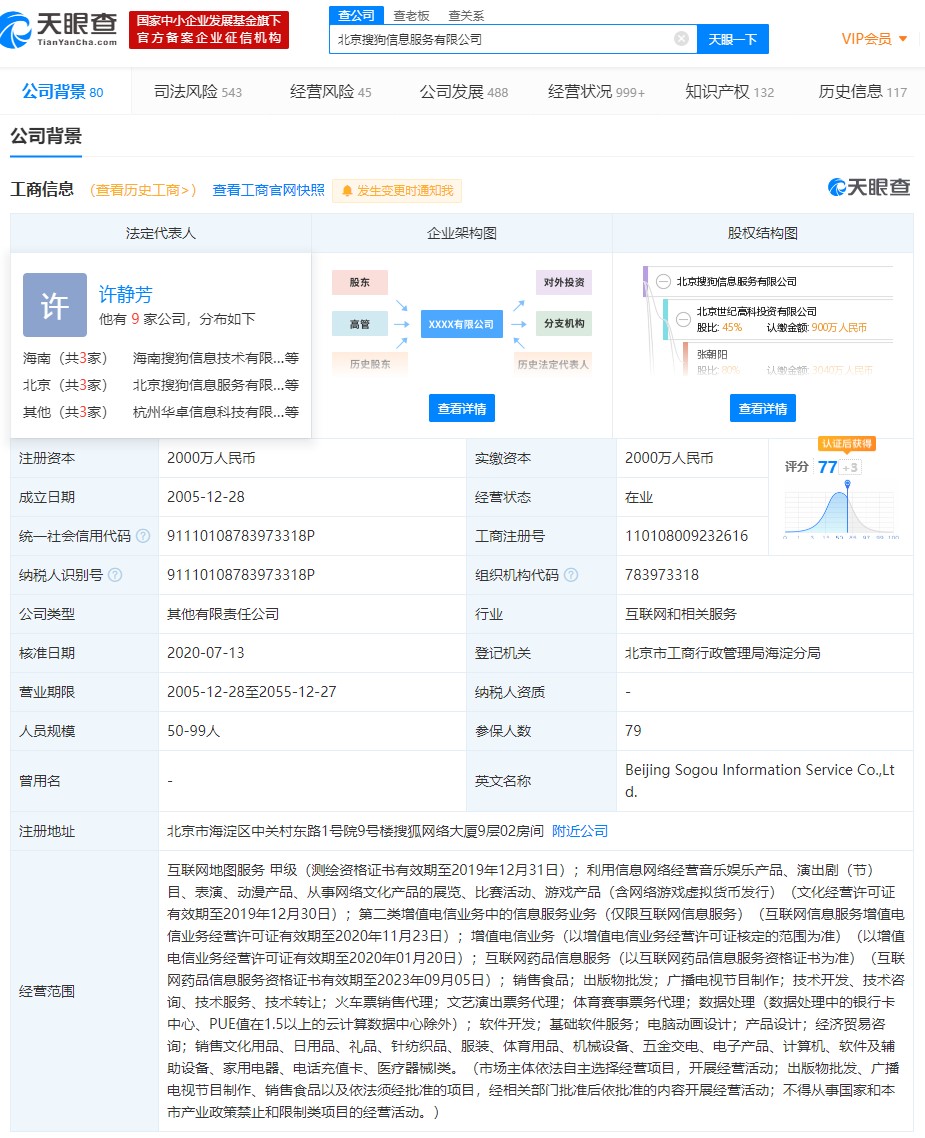
Task: Click XXXX有限公司 center box
Action: pos(461,324)
